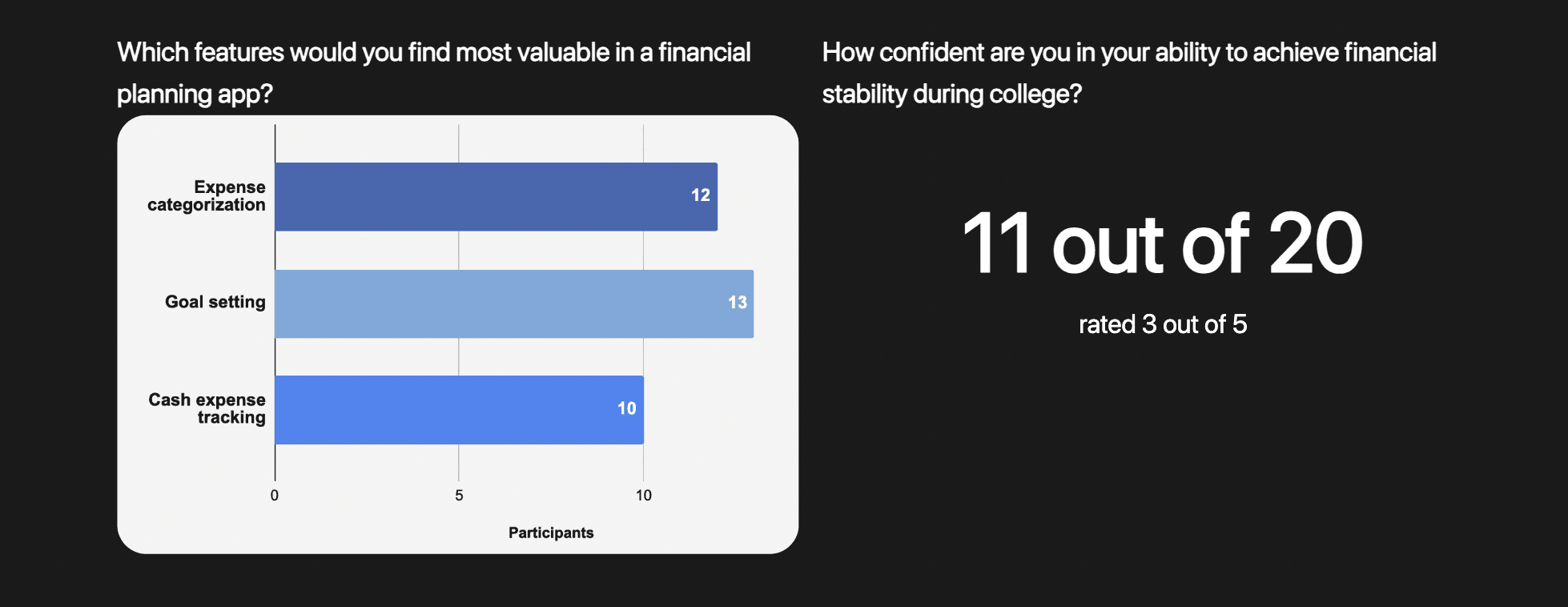Screen dimensions: 1568x607
Task: Select the value label 10 on bottom bar
Action: point(627,408)
